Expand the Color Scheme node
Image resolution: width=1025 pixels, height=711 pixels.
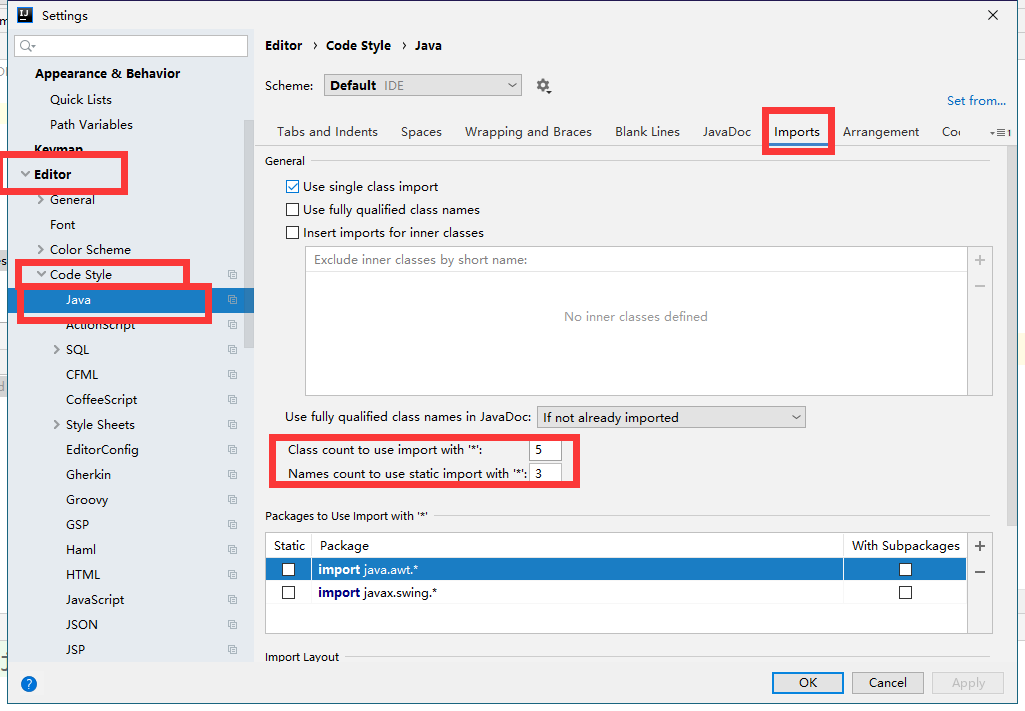(x=41, y=250)
